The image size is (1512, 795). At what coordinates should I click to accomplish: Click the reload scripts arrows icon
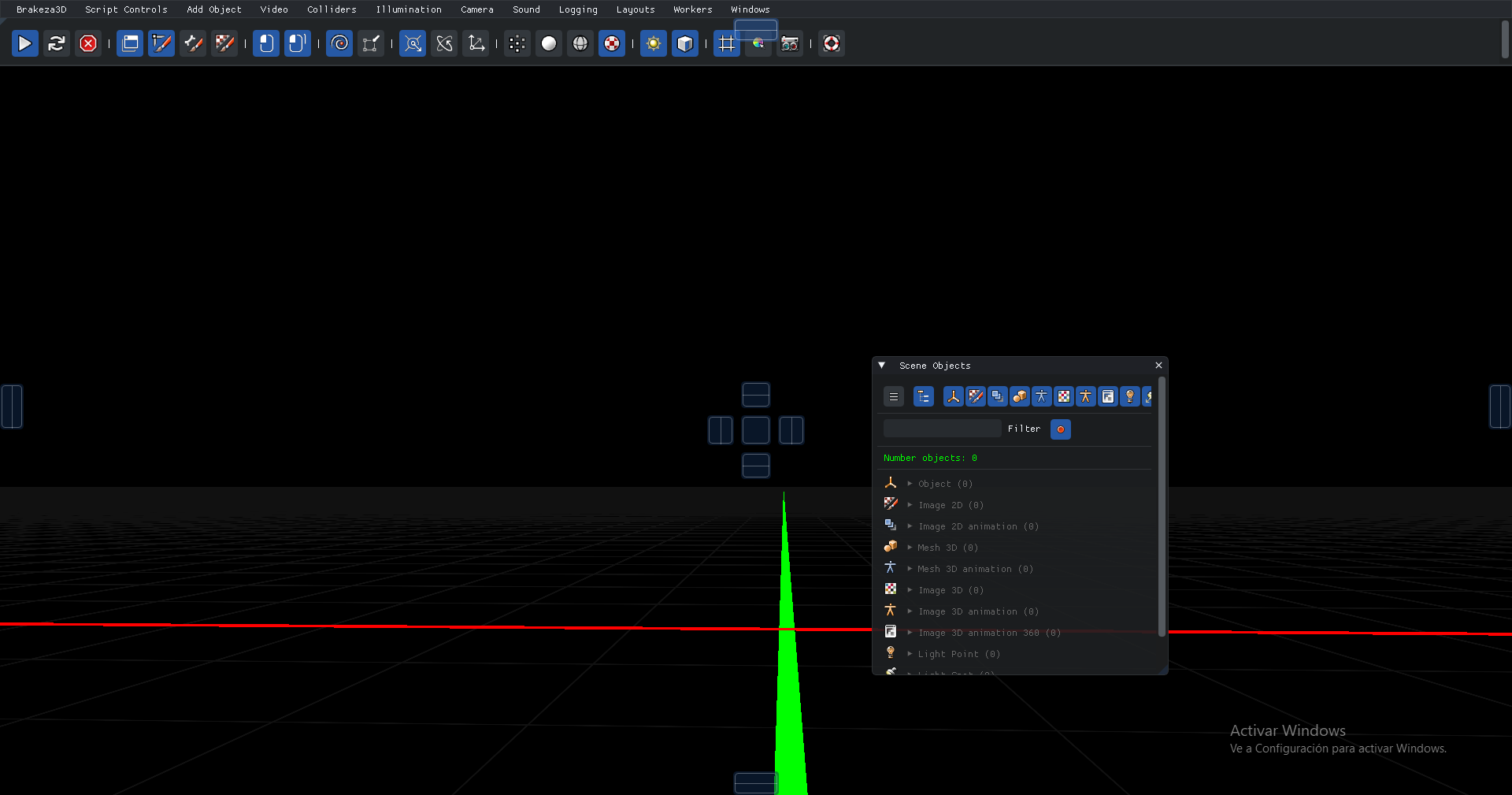click(x=56, y=43)
